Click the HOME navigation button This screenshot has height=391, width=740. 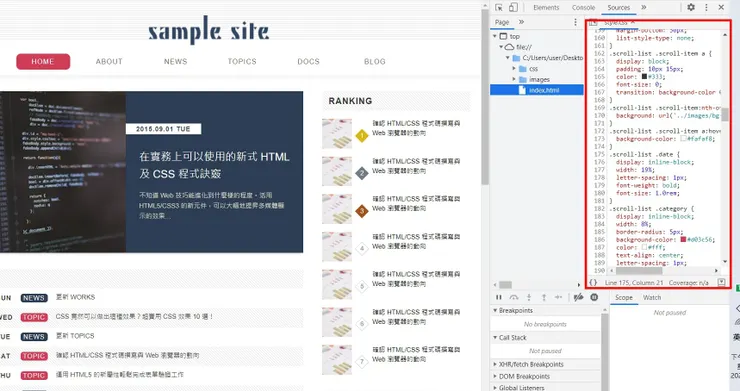43,61
